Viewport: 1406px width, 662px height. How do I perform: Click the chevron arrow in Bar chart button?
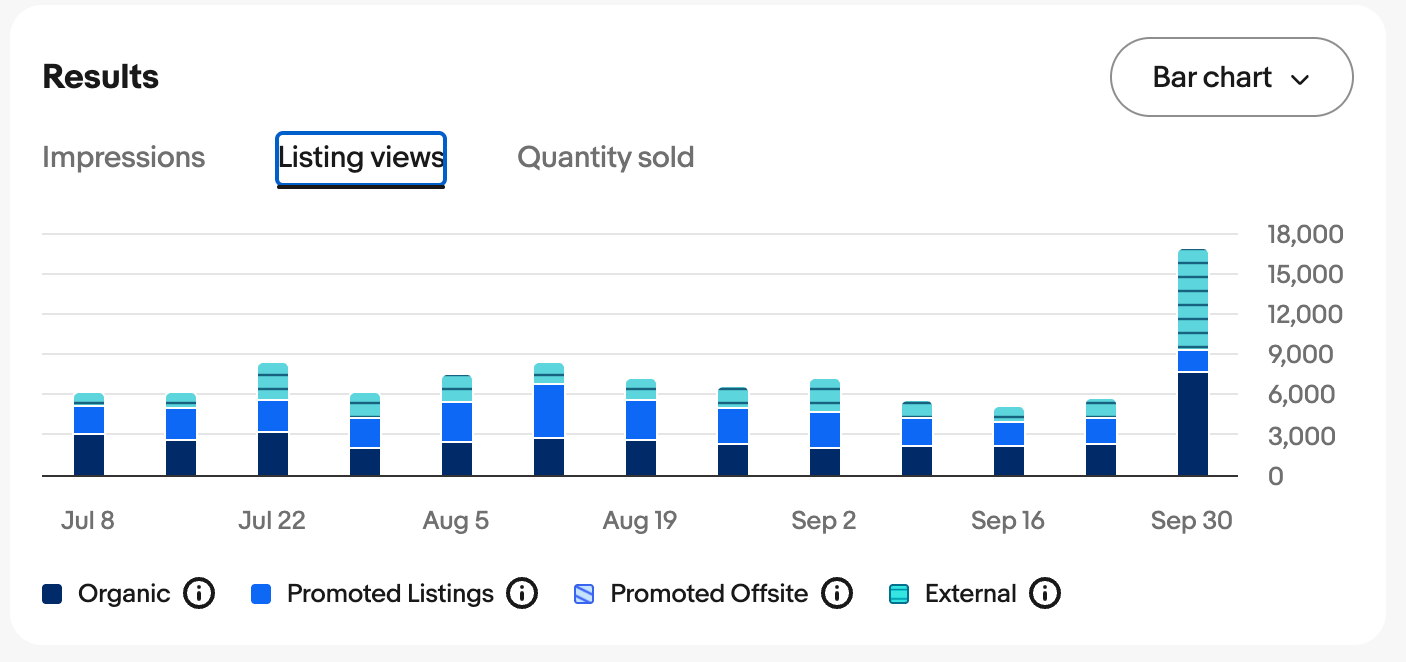1300,79
